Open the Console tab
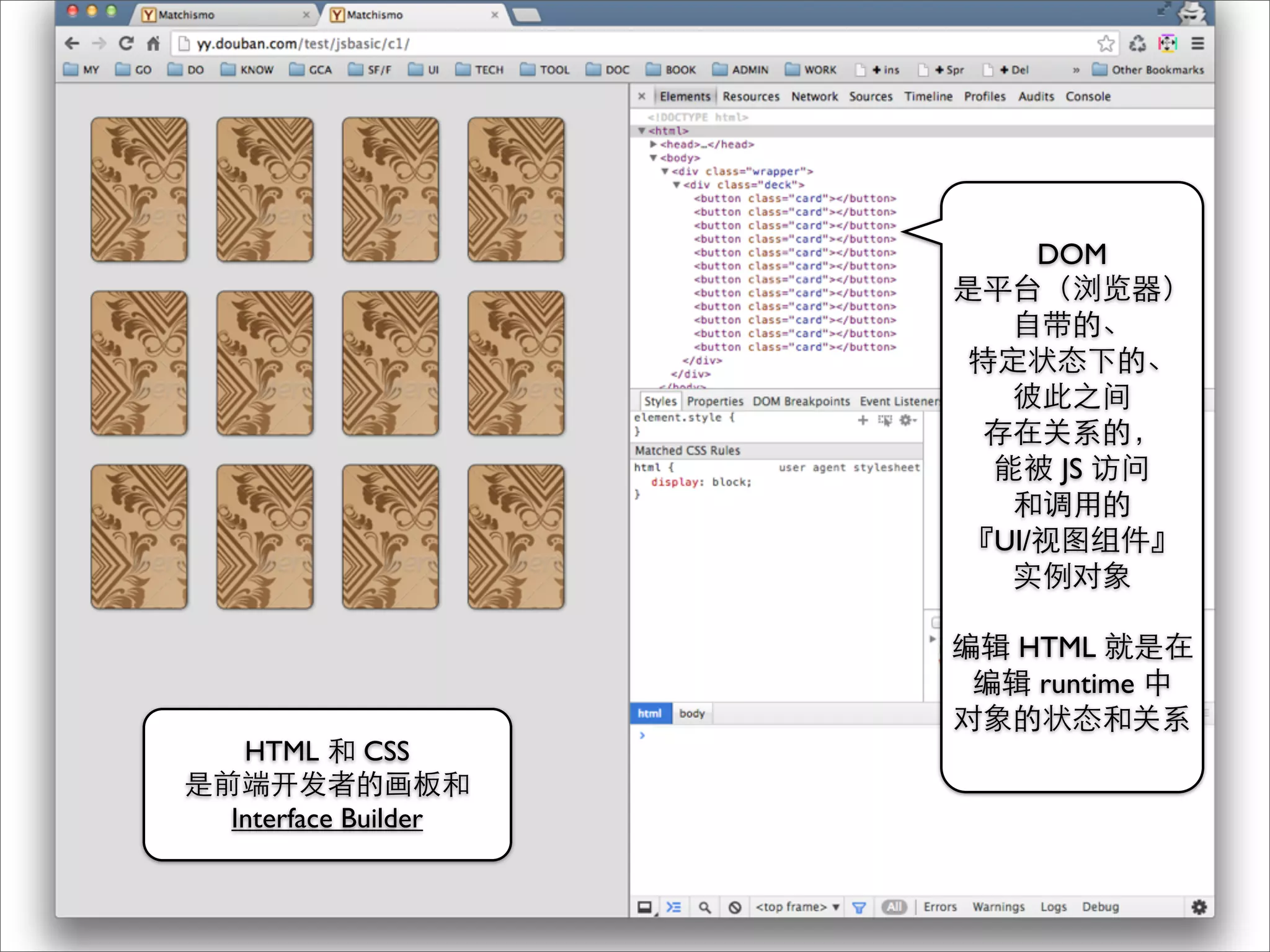 (x=1088, y=96)
